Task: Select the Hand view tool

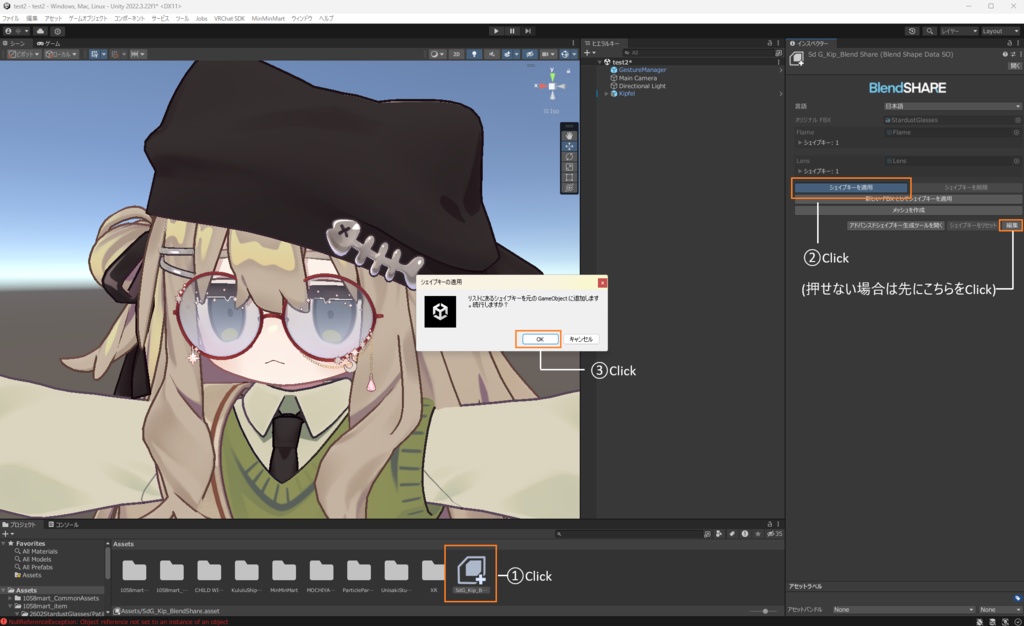Action: pyautogui.click(x=569, y=136)
